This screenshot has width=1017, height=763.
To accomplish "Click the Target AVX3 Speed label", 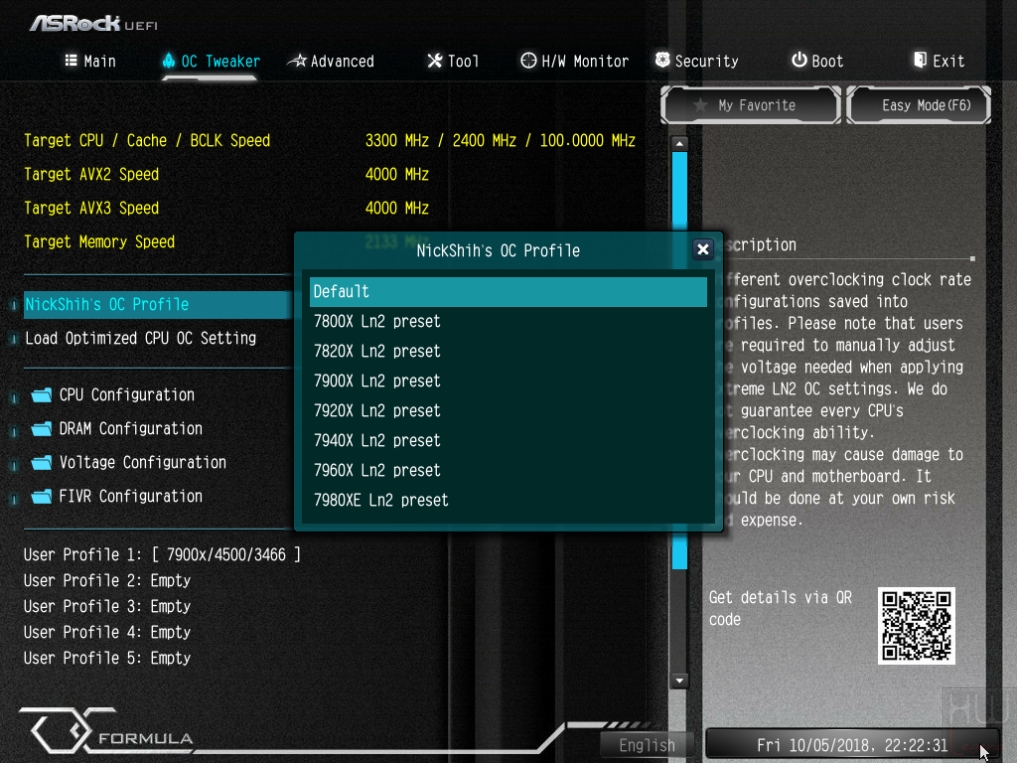I will click(x=91, y=208).
